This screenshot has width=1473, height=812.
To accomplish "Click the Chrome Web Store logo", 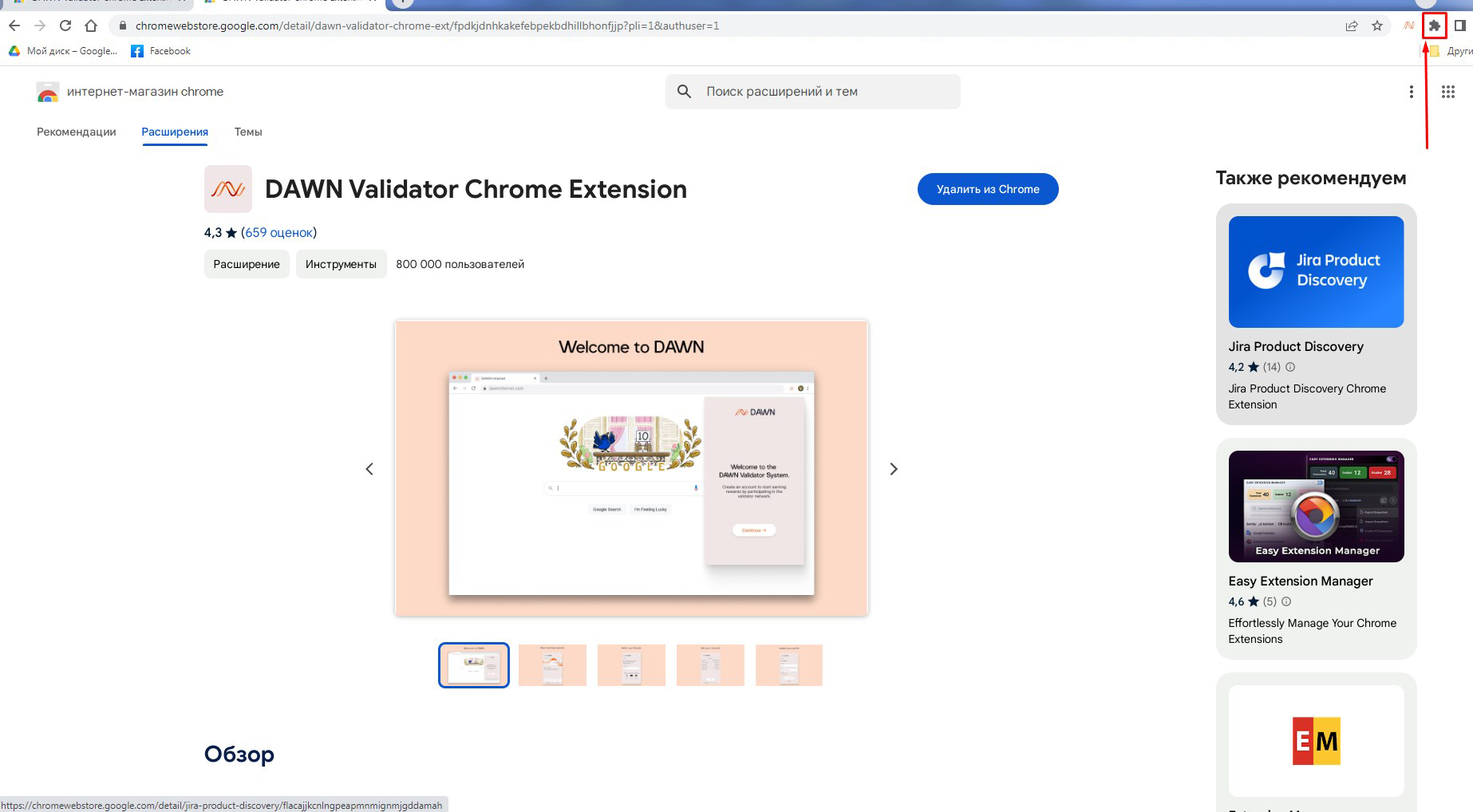I will (48, 92).
